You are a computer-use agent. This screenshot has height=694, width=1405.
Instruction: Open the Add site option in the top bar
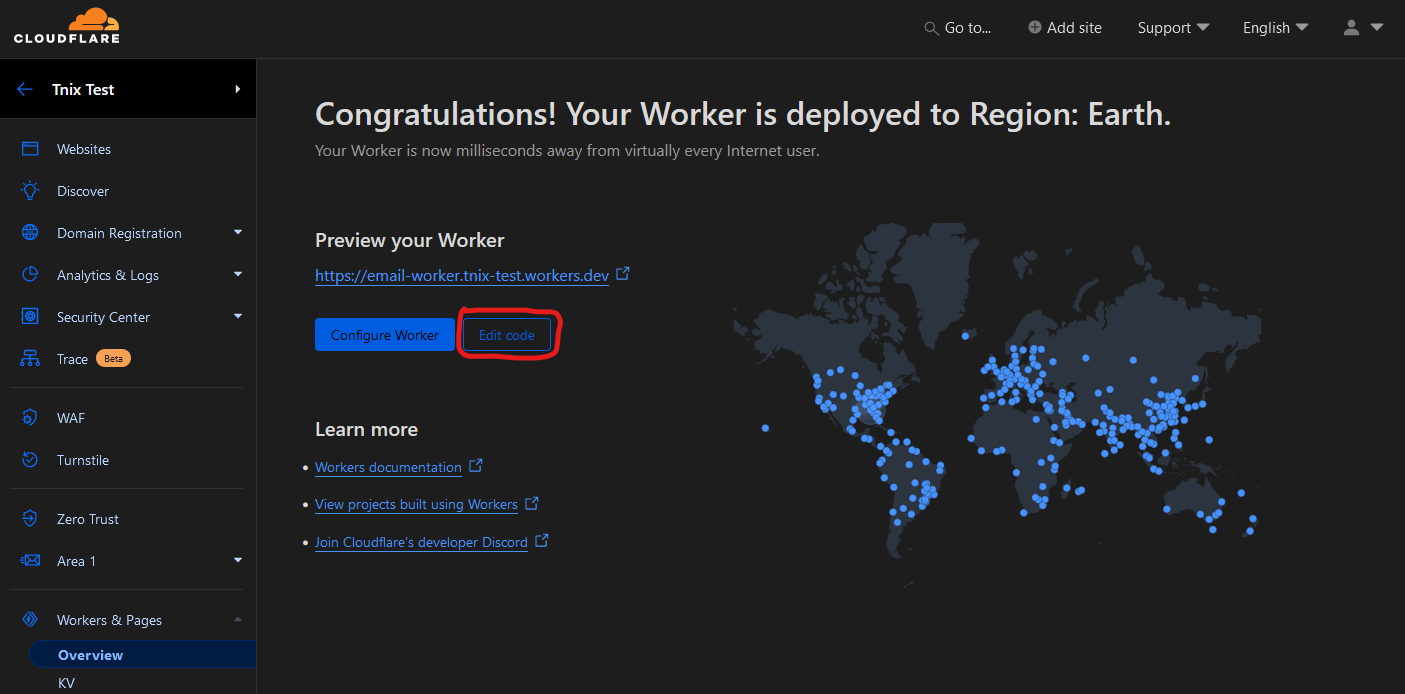tap(1064, 27)
